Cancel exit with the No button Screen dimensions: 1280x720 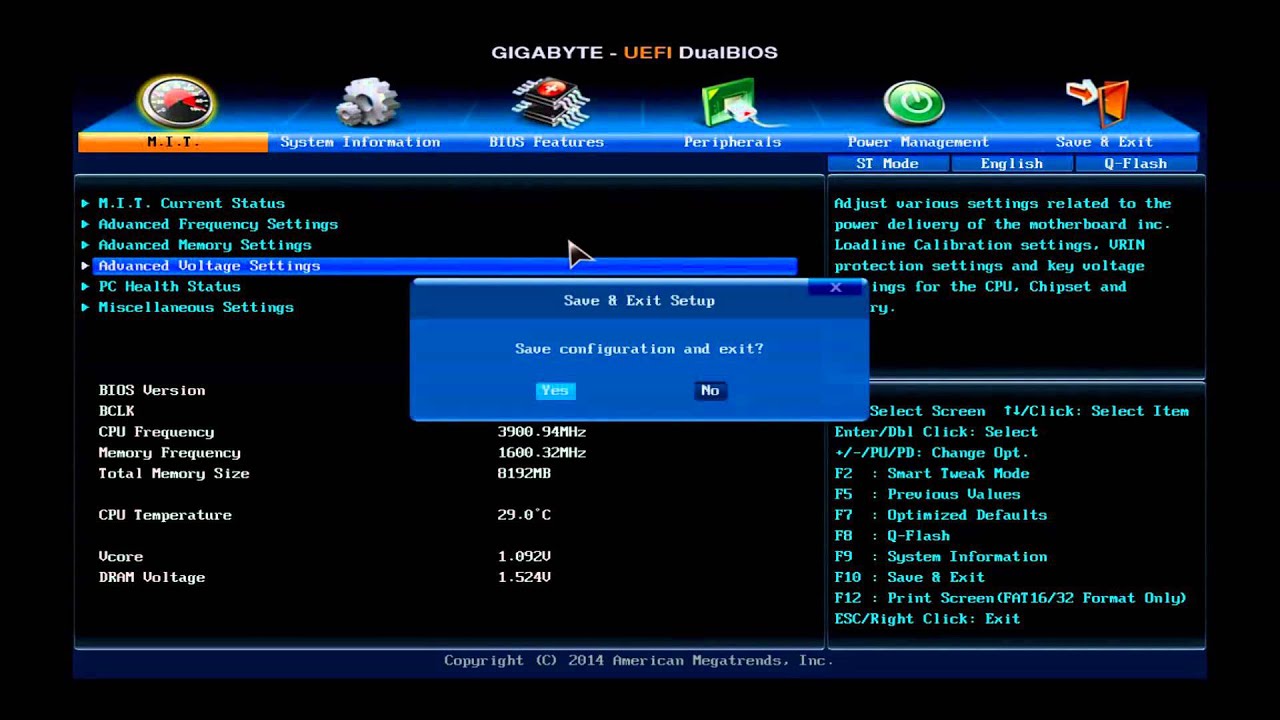point(710,391)
